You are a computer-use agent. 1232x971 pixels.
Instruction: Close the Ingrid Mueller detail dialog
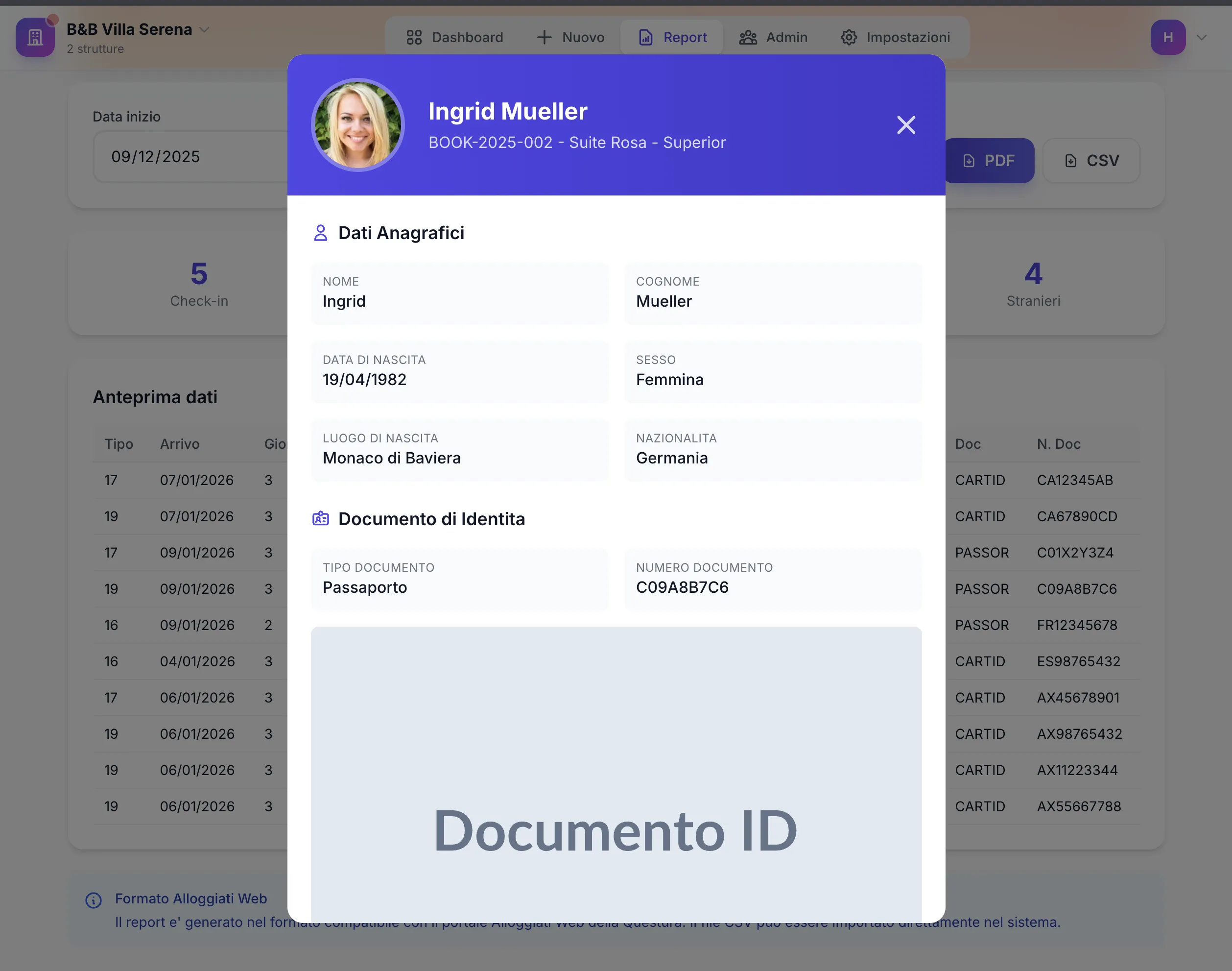click(906, 125)
